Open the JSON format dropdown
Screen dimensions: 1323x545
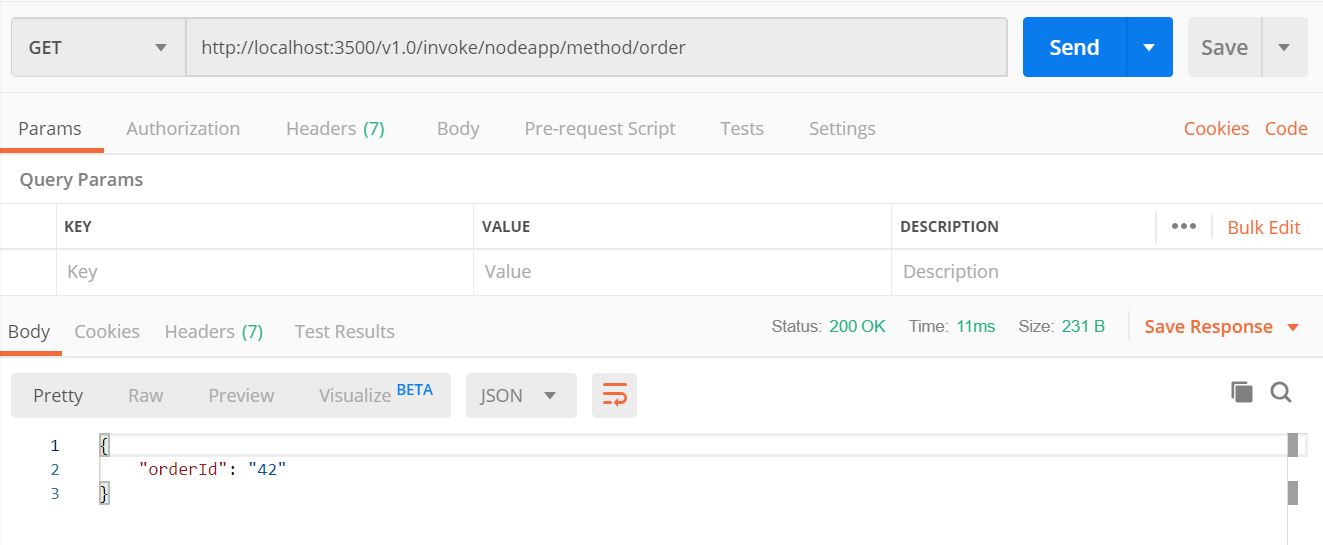(520, 395)
